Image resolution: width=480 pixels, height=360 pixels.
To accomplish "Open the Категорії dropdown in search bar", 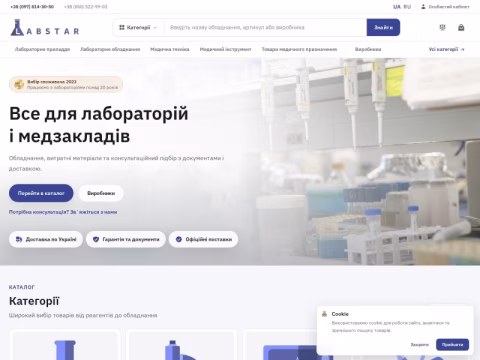I will (x=138, y=28).
